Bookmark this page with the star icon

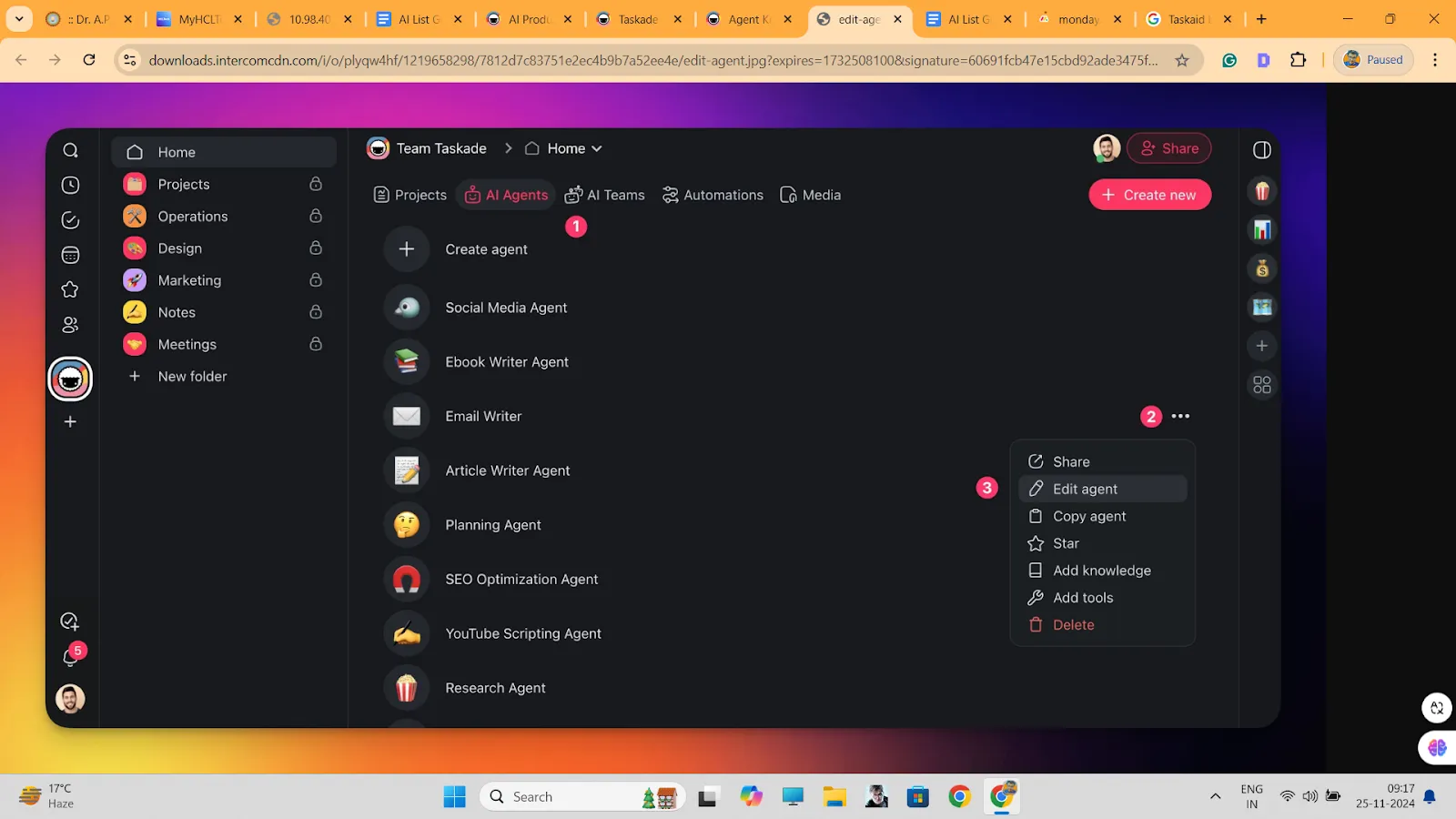click(1182, 60)
